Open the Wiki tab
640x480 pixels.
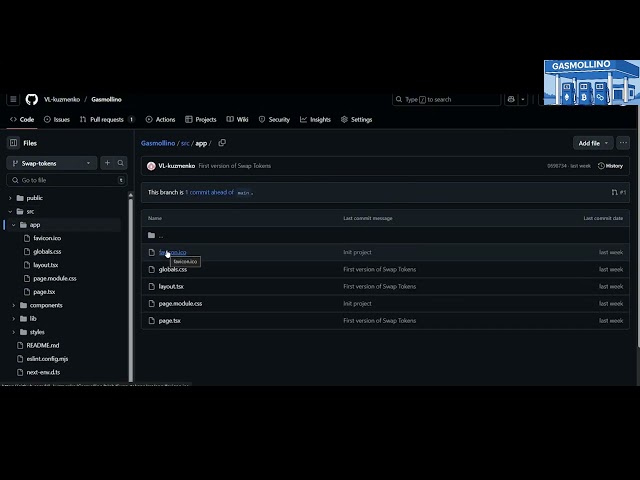tap(238, 119)
